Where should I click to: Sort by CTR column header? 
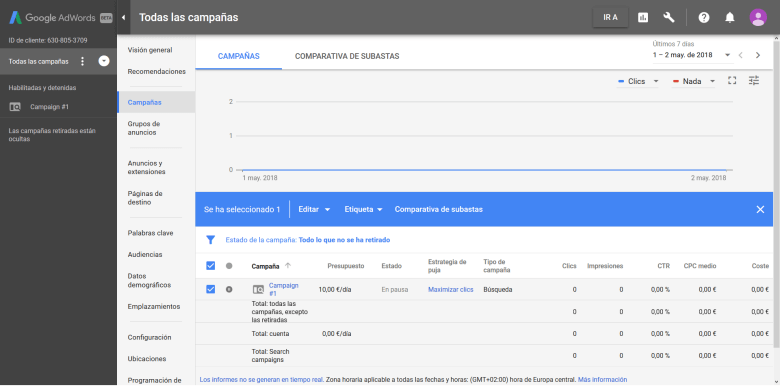pyautogui.click(x=664, y=266)
